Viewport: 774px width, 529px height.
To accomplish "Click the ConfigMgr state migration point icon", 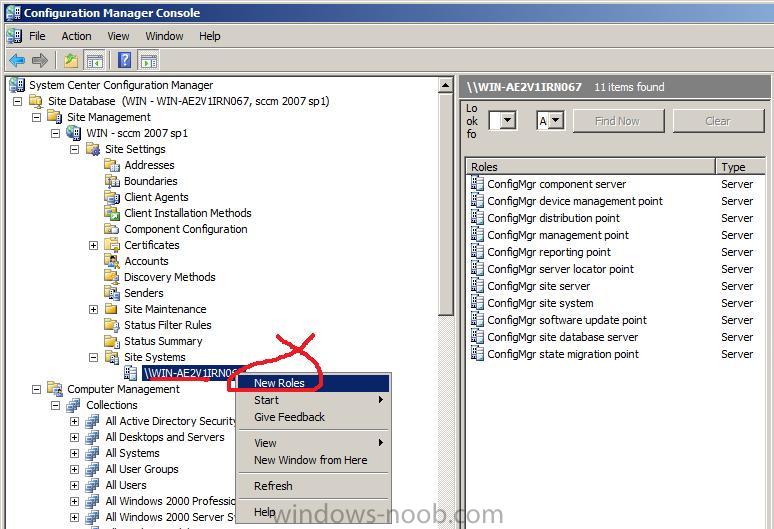I will pos(477,354).
